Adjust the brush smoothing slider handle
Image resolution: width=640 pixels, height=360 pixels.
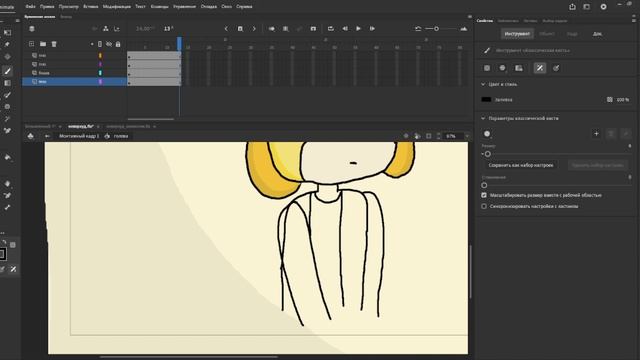tap(484, 185)
